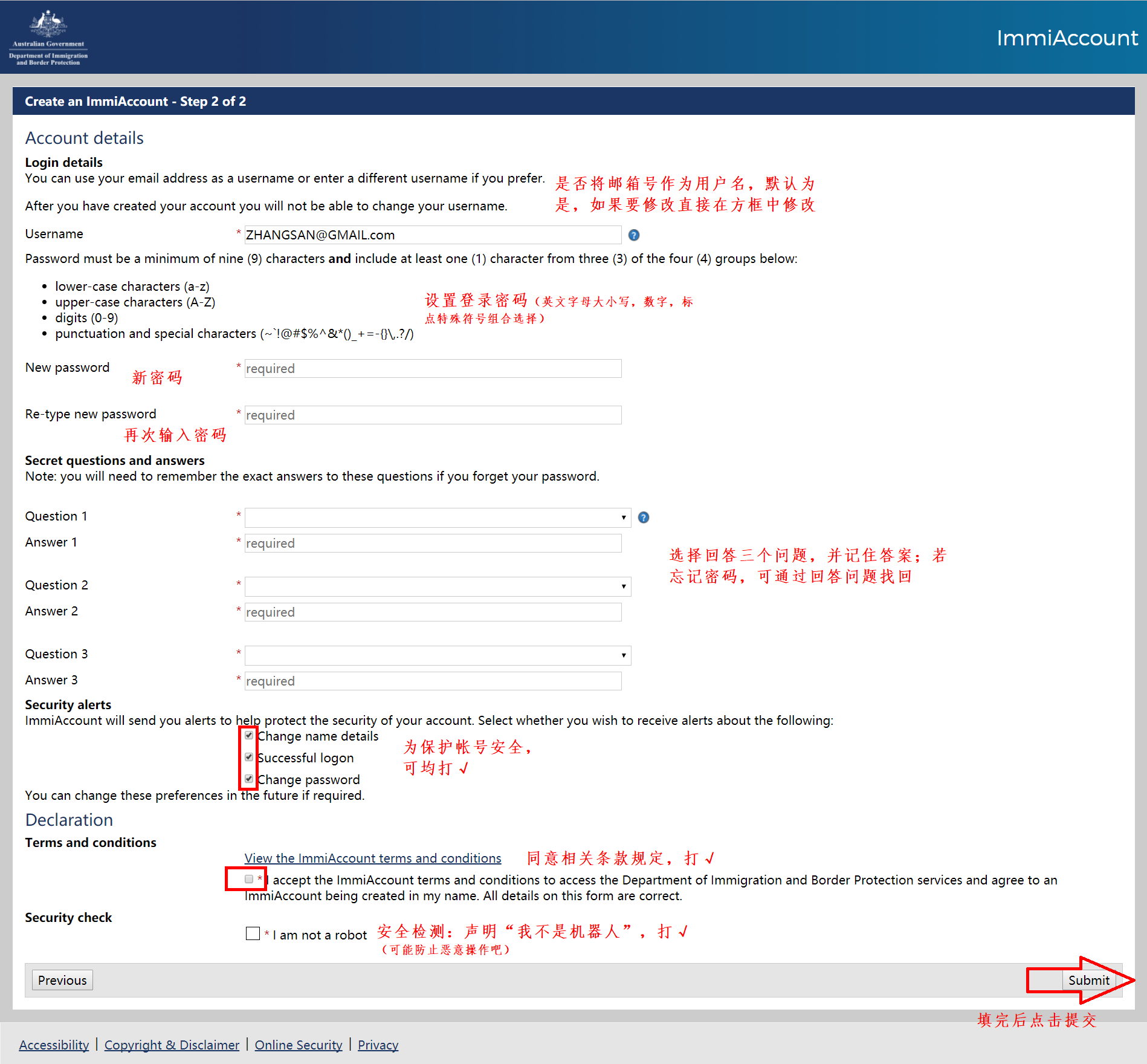The image size is (1147, 1064).
Task: Click the Answer 3 field
Action: [433, 681]
